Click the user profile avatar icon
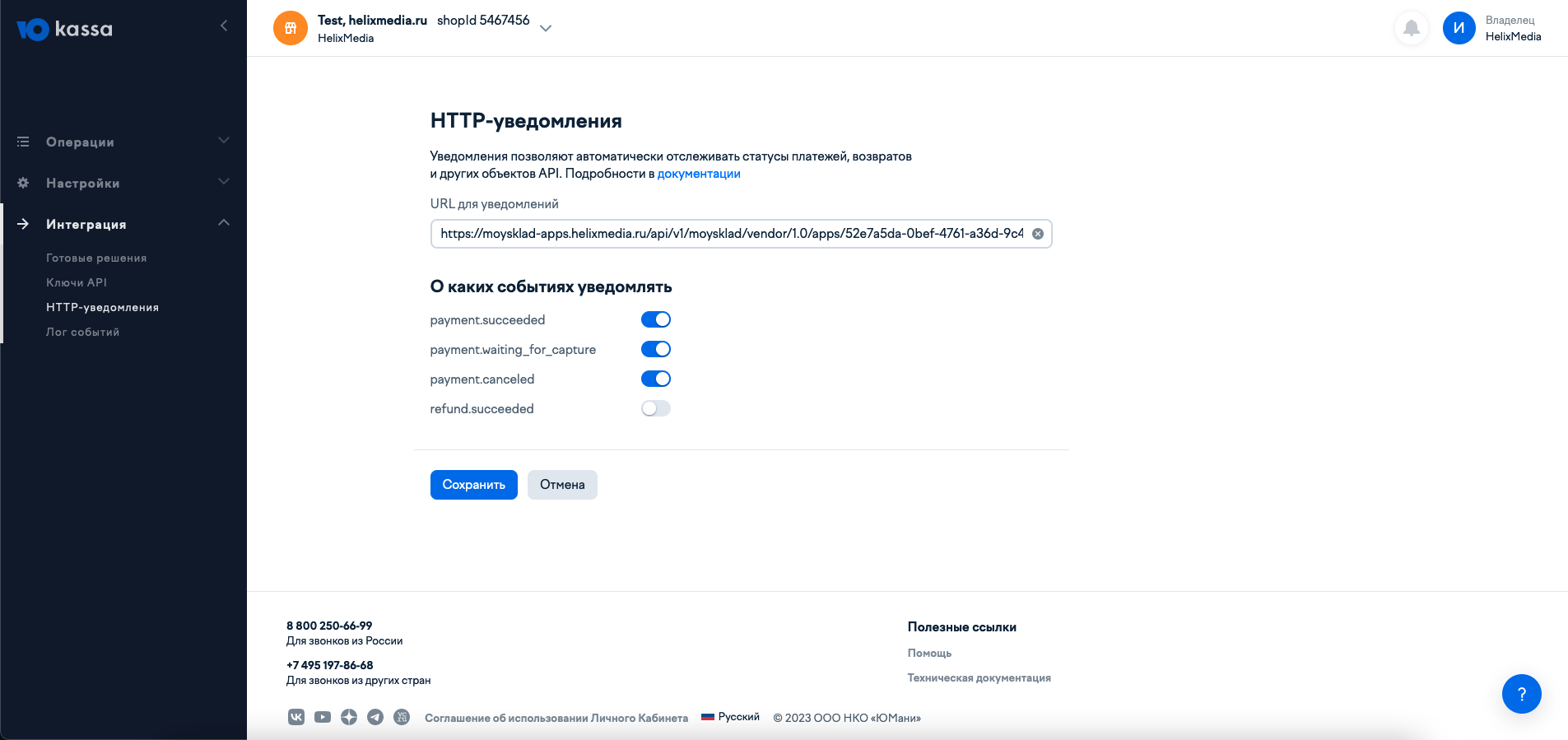Image resolution: width=1568 pixels, height=740 pixels. click(1459, 28)
